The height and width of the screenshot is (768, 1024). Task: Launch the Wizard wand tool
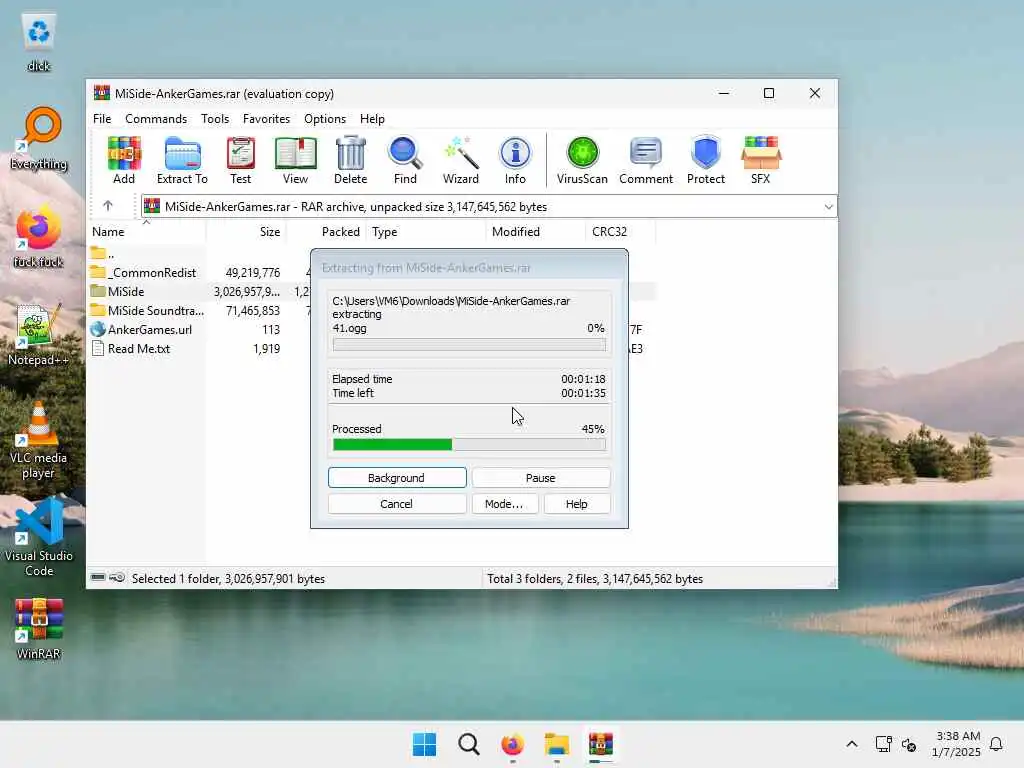tap(460, 161)
